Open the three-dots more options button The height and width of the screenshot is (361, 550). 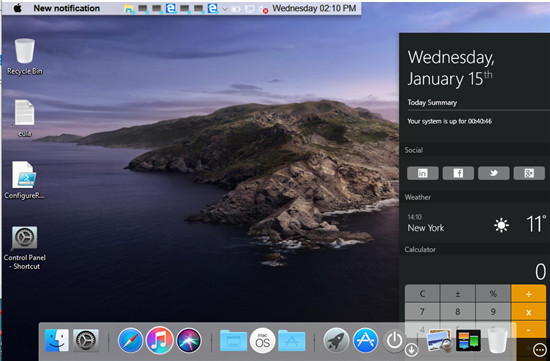tap(539, 349)
